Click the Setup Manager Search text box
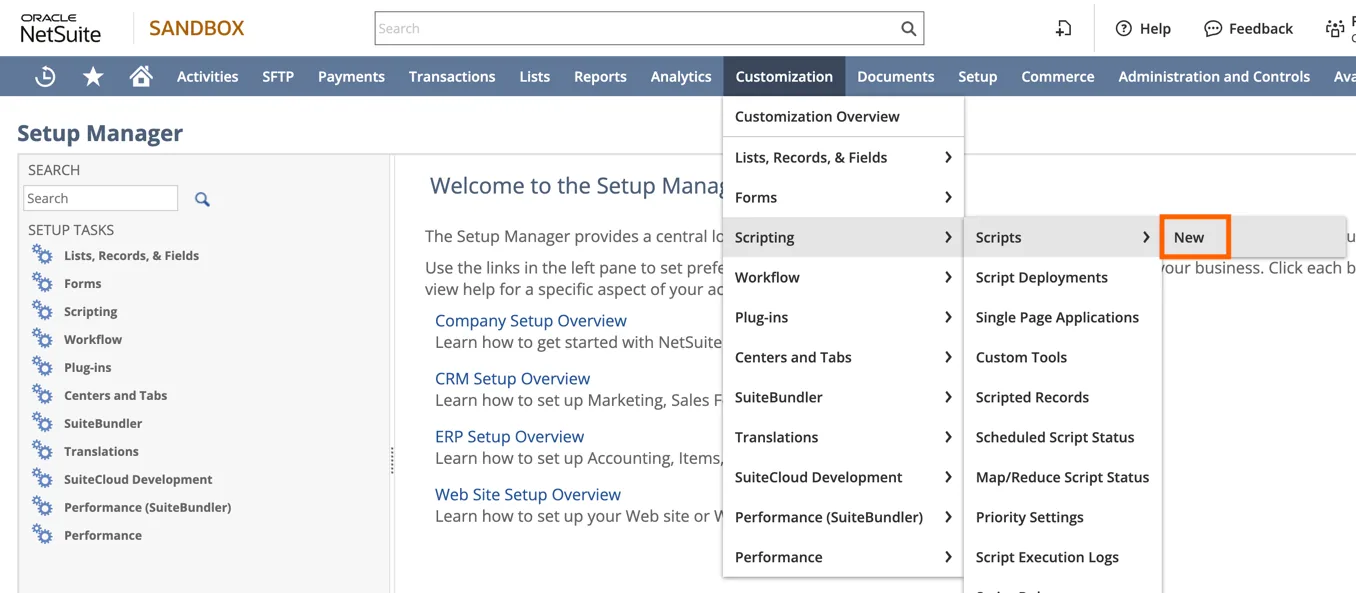1356x593 pixels. click(x=100, y=198)
